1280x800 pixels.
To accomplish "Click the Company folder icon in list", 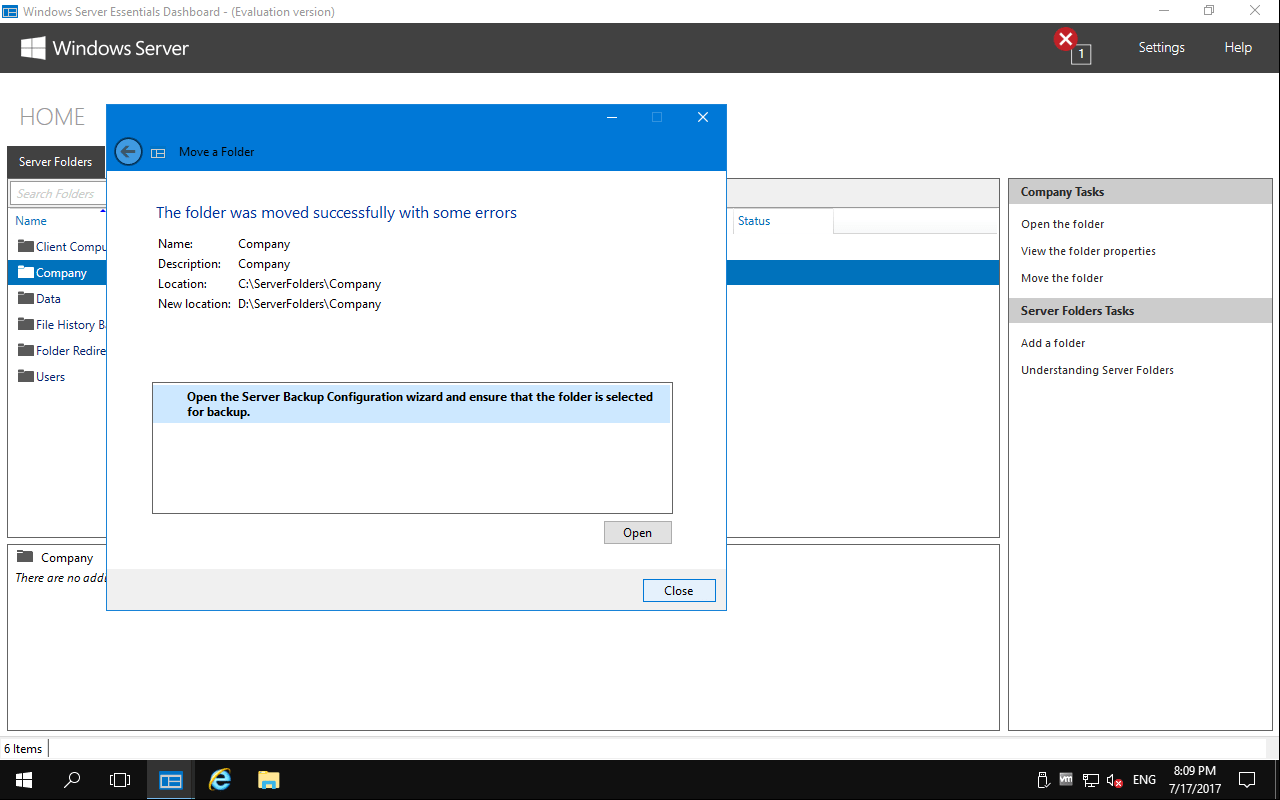I will click(25, 272).
